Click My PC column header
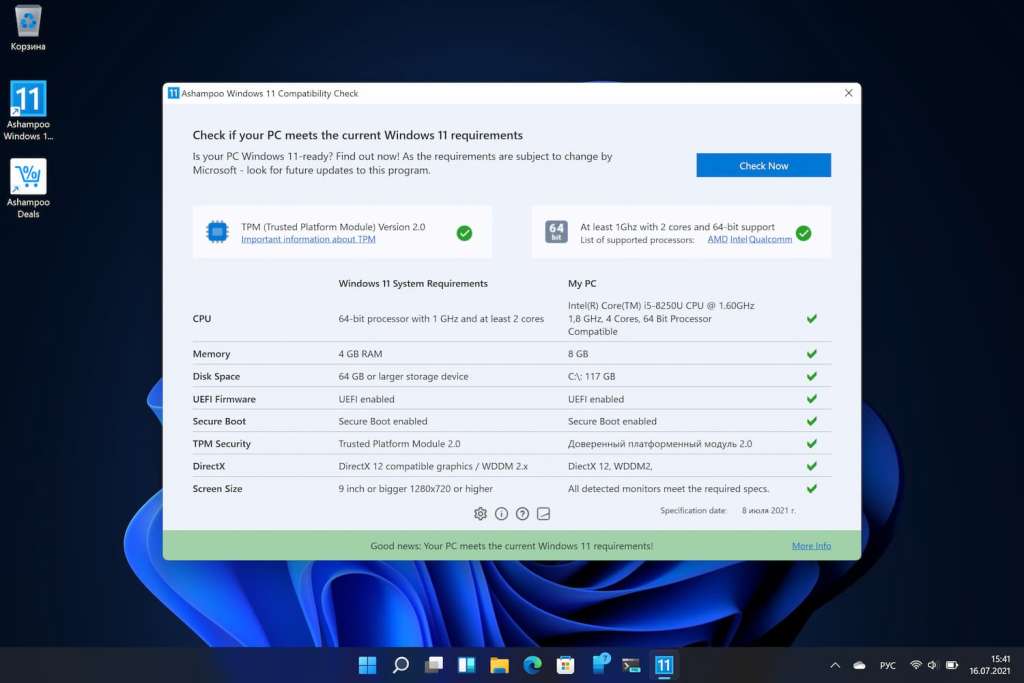Screen dimensions: 1024x683 point(582,283)
